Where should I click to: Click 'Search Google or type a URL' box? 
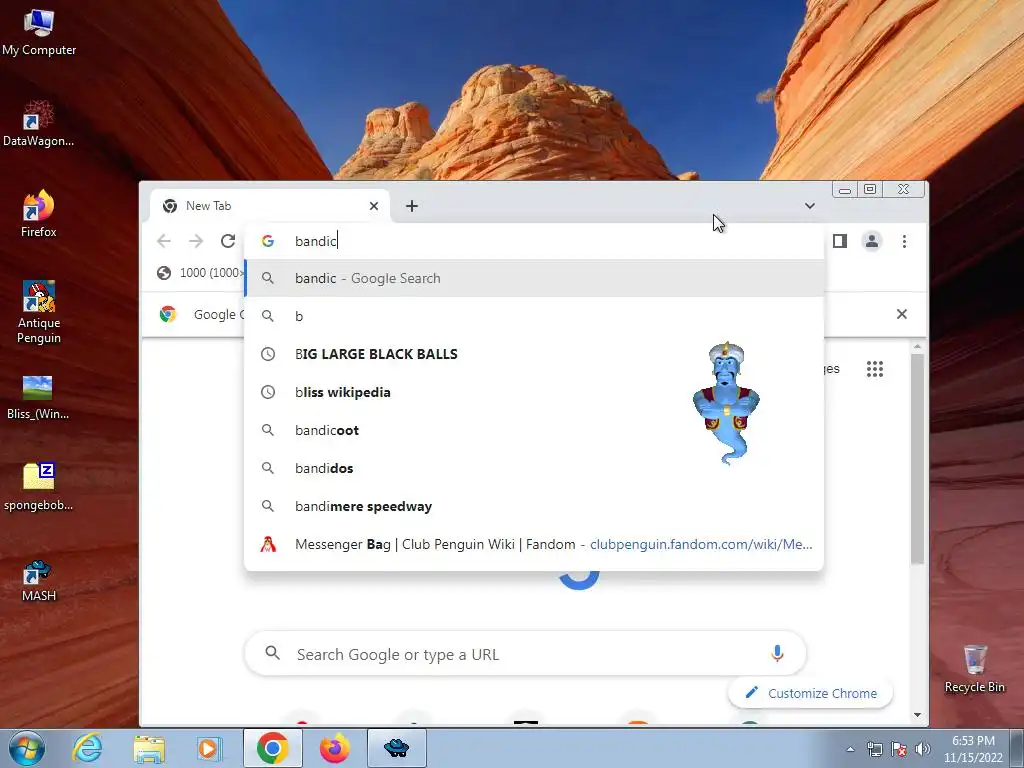click(525, 654)
